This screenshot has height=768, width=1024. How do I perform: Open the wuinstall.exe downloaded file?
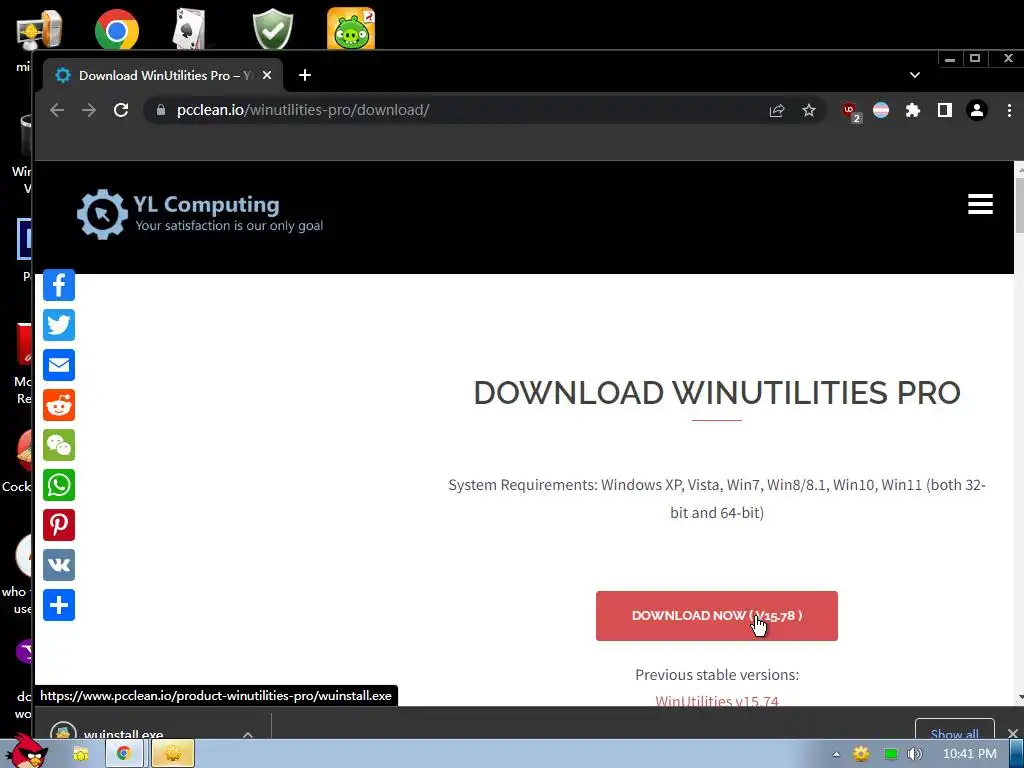(x=124, y=734)
